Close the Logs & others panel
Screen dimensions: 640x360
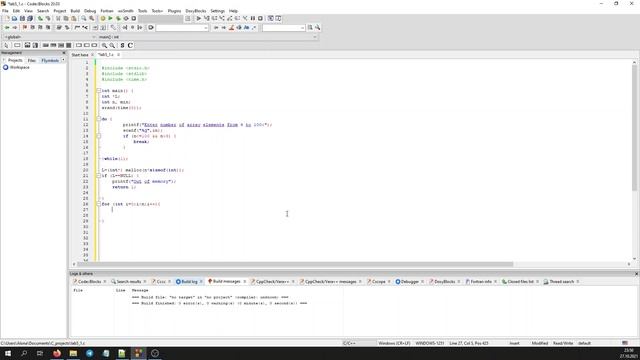tap(636, 273)
